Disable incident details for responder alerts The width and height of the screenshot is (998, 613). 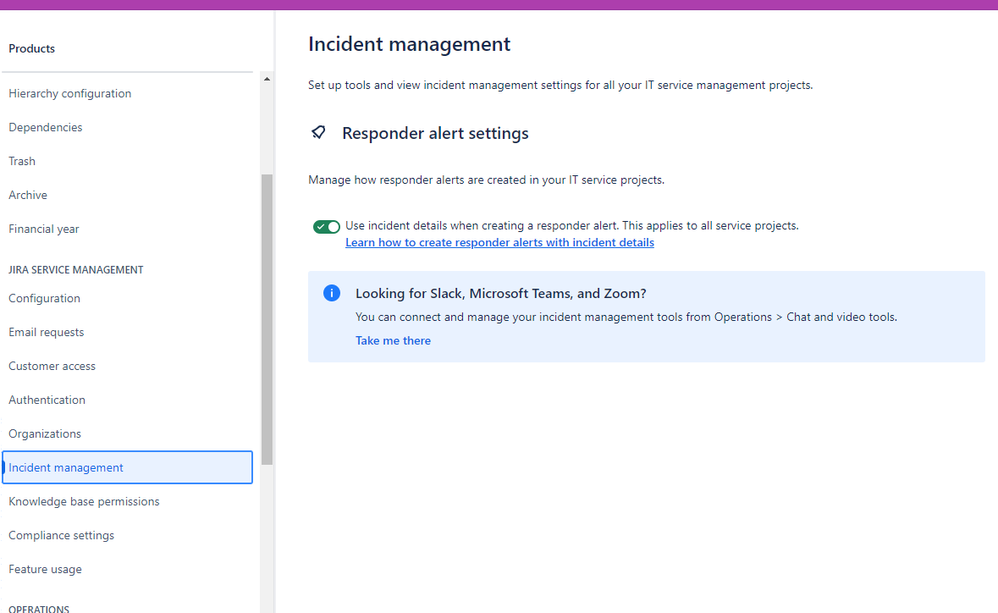pyautogui.click(x=326, y=226)
